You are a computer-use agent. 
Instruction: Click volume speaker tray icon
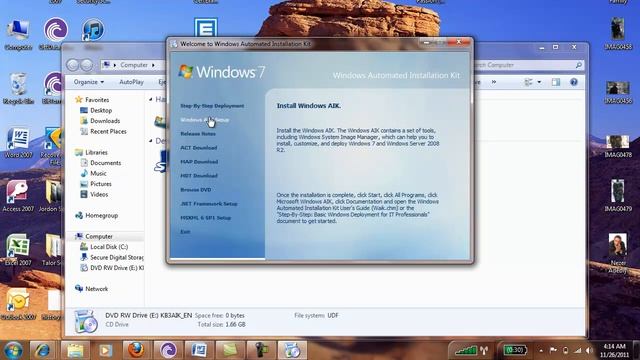pyautogui.click(x=589, y=350)
